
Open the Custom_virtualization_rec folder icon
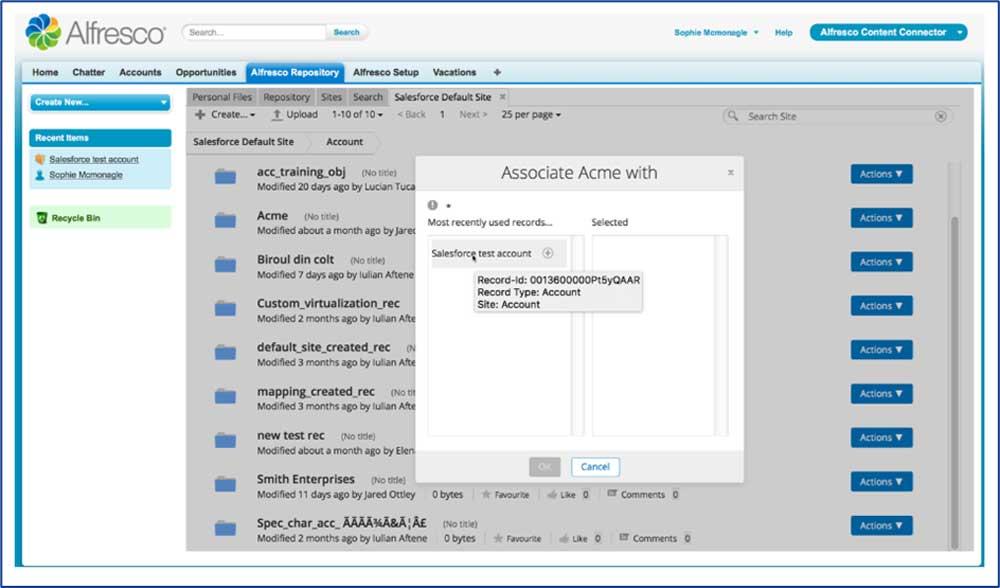point(225,309)
